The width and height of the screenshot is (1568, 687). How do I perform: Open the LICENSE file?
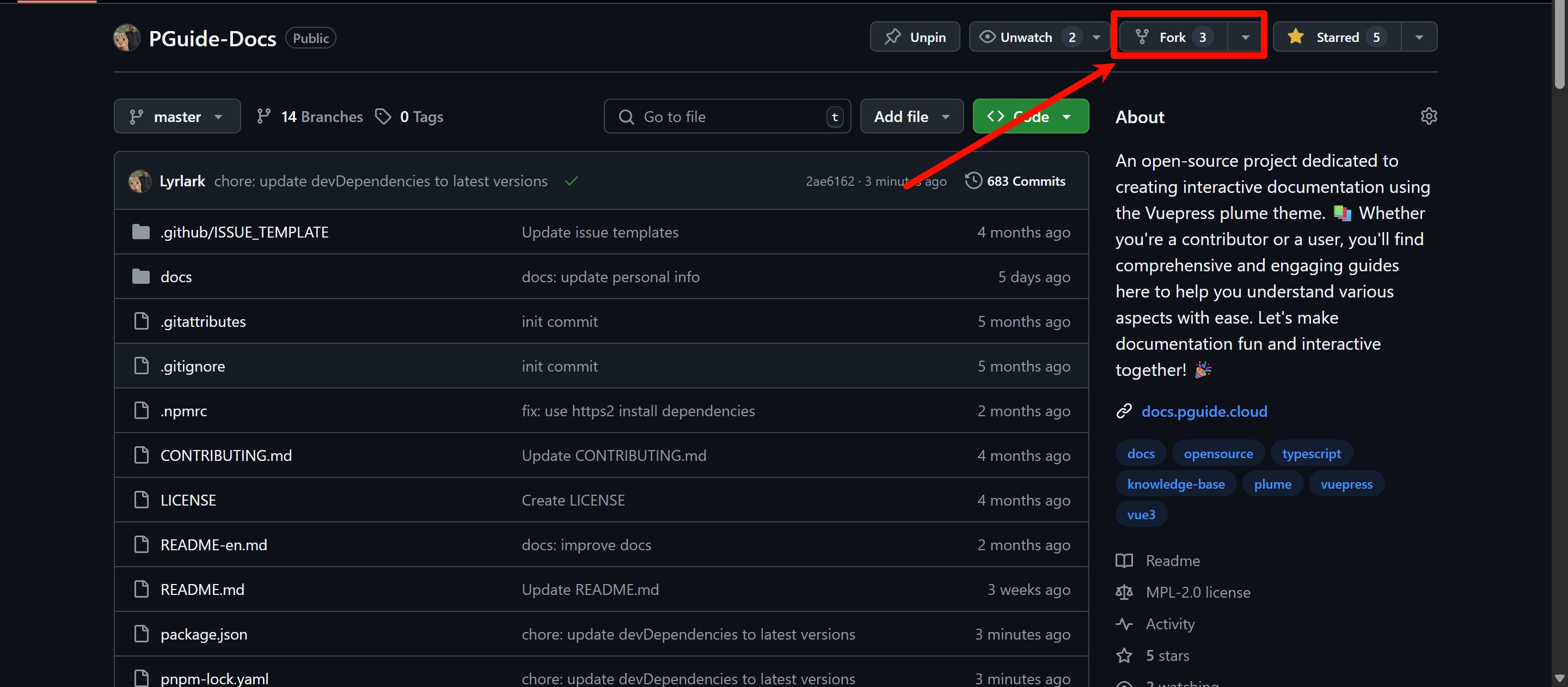188,500
